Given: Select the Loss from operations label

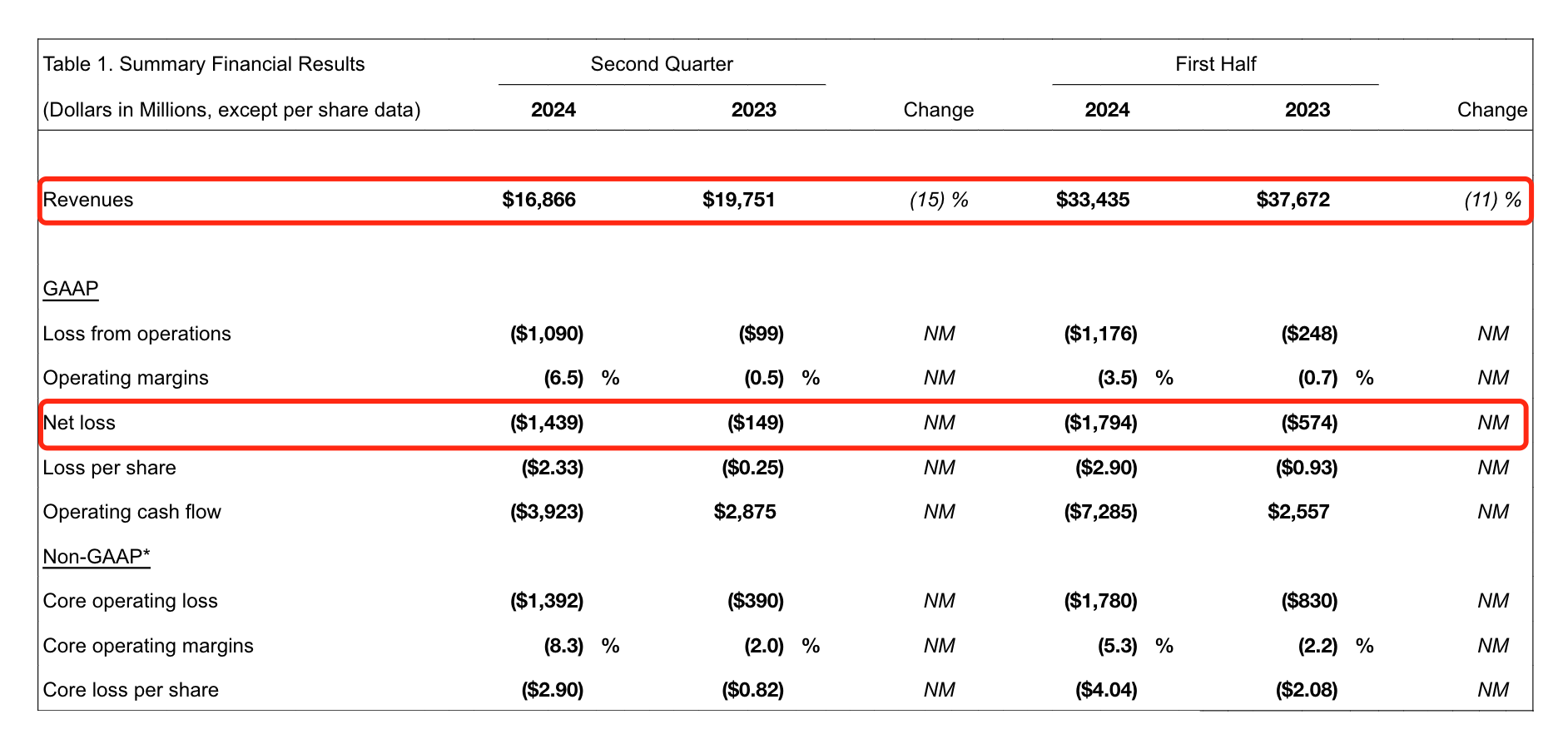Looking at the screenshot, I should pyautogui.click(x=137, y=334).
